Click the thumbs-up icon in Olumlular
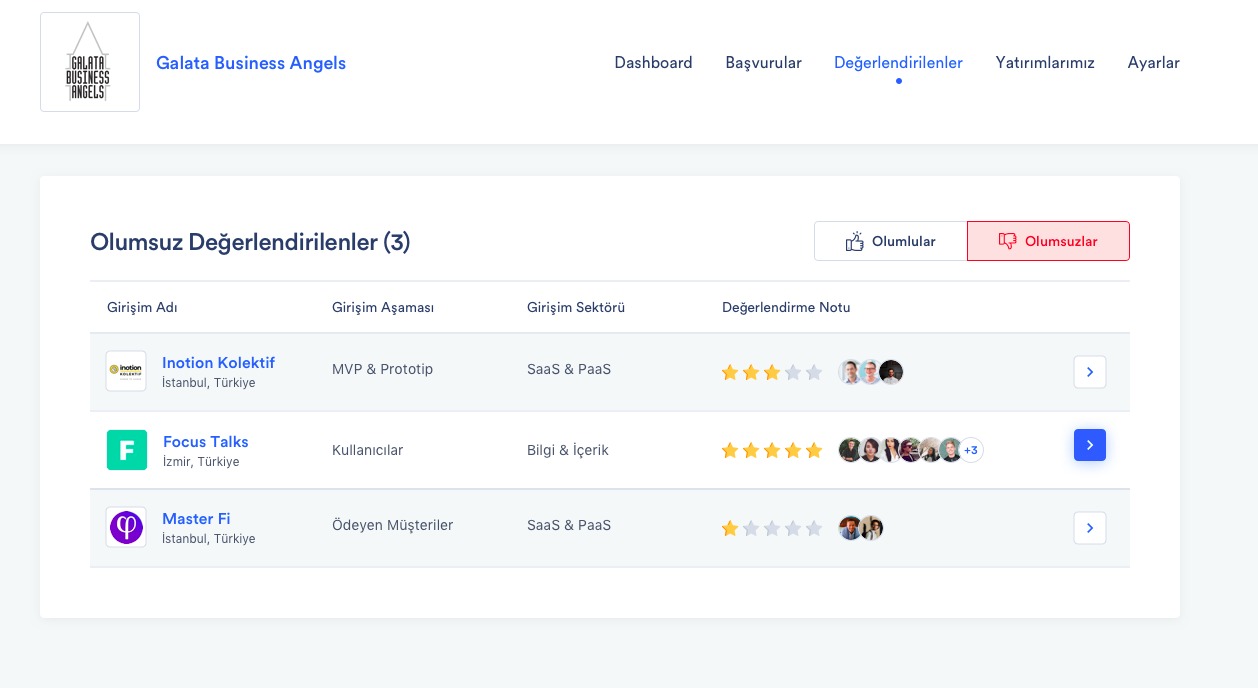 (854, 241)
